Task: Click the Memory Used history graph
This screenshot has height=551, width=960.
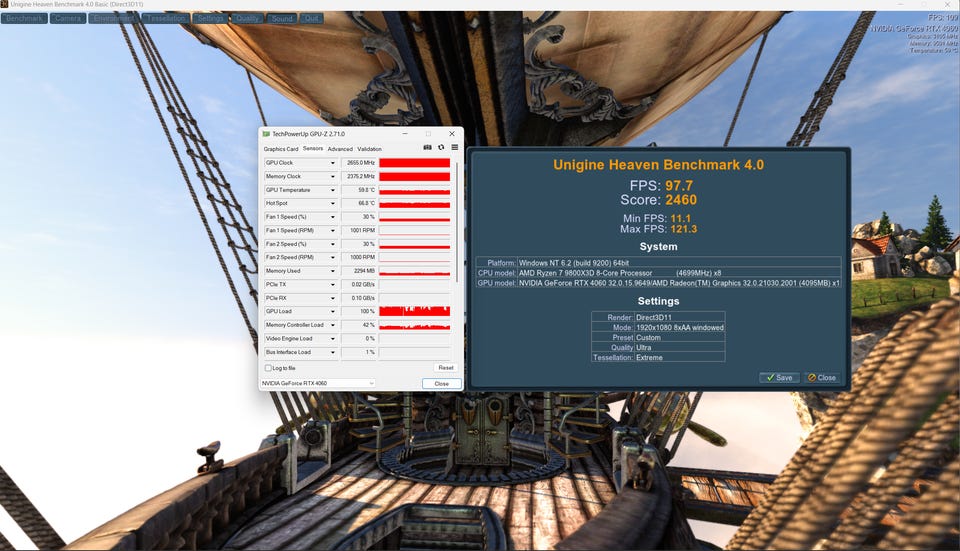Action: tap(414, 271)
